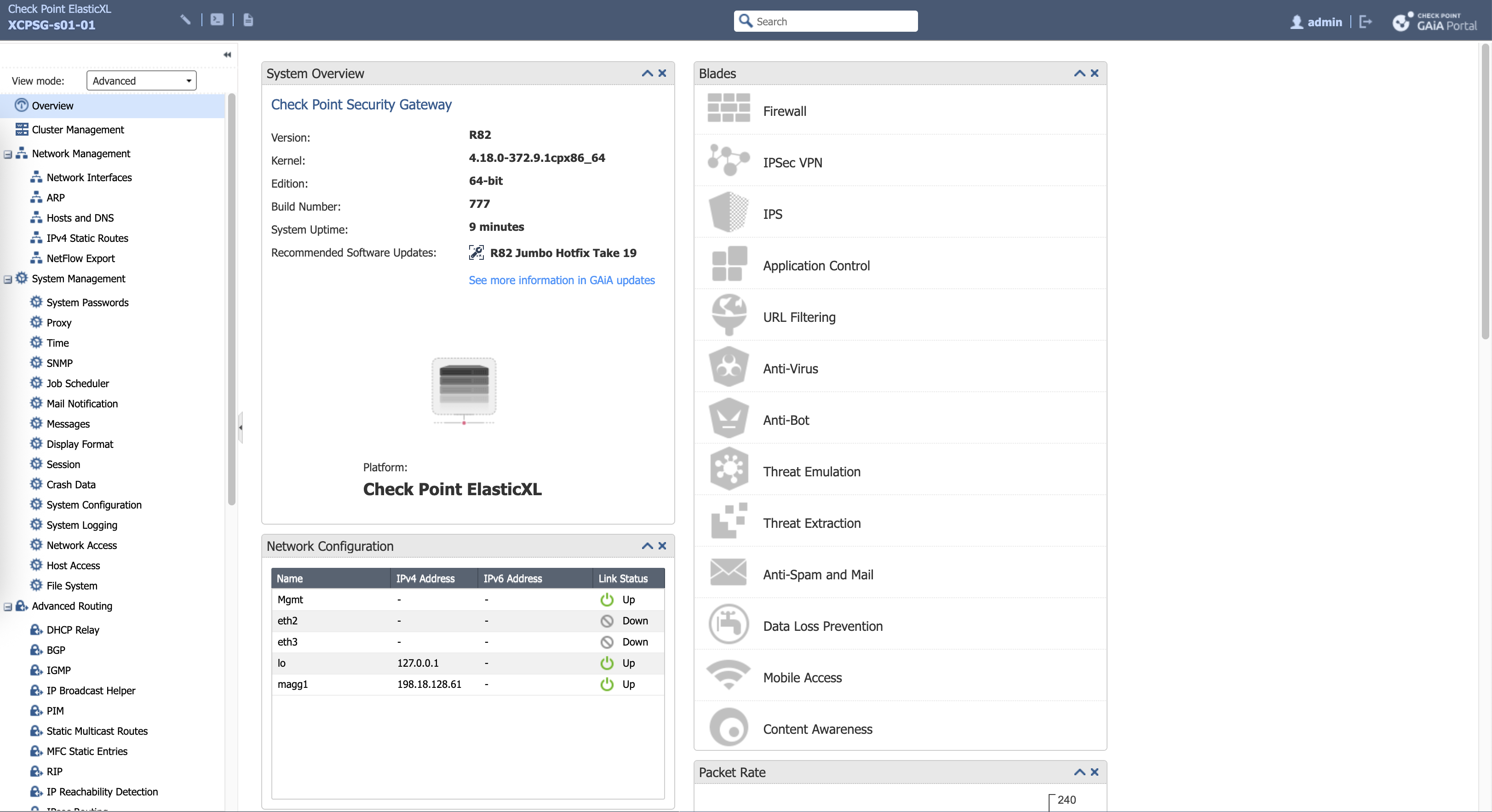This screenshot has height=812, width=1492.
Task: Collapse the System Management tree node
Action: coord(8,279)
